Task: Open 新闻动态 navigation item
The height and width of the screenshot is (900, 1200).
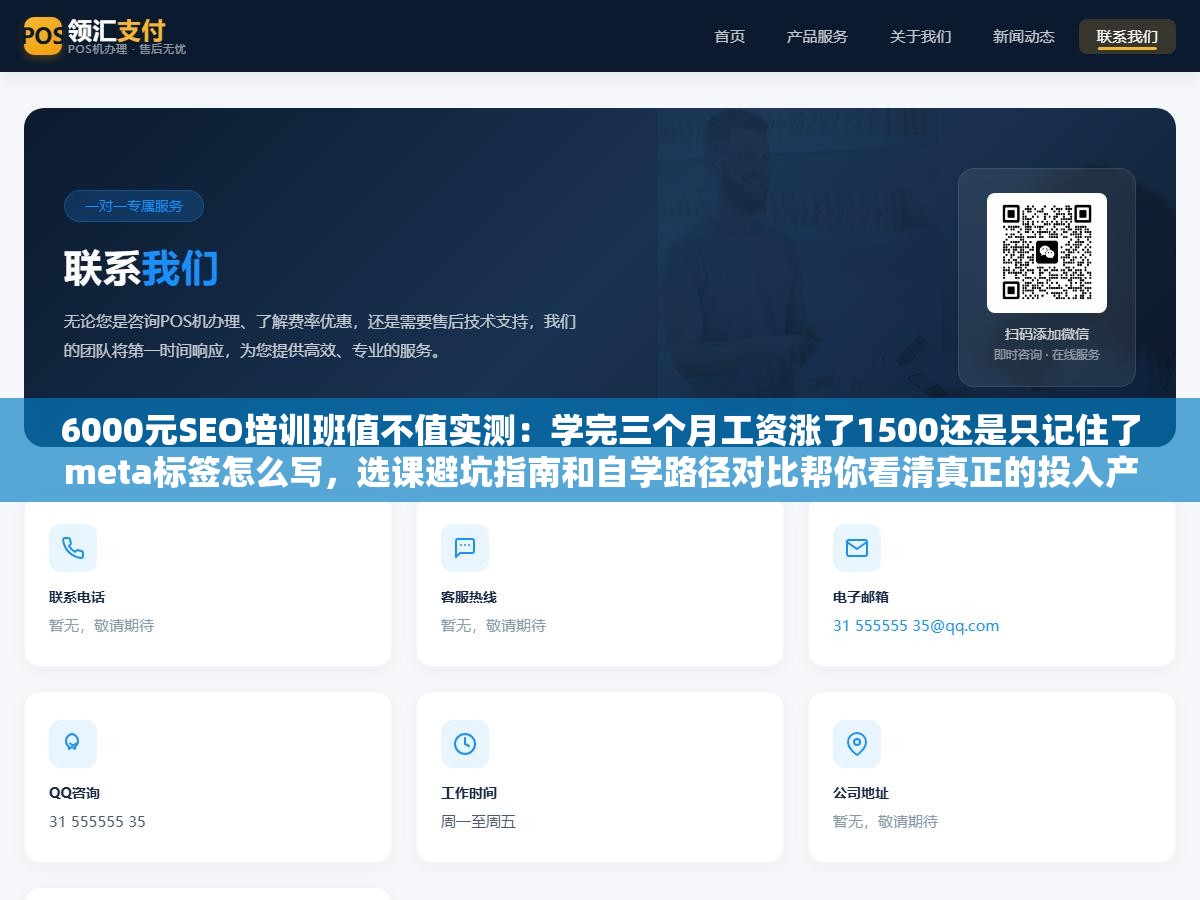Action: tap(1024, 36)
